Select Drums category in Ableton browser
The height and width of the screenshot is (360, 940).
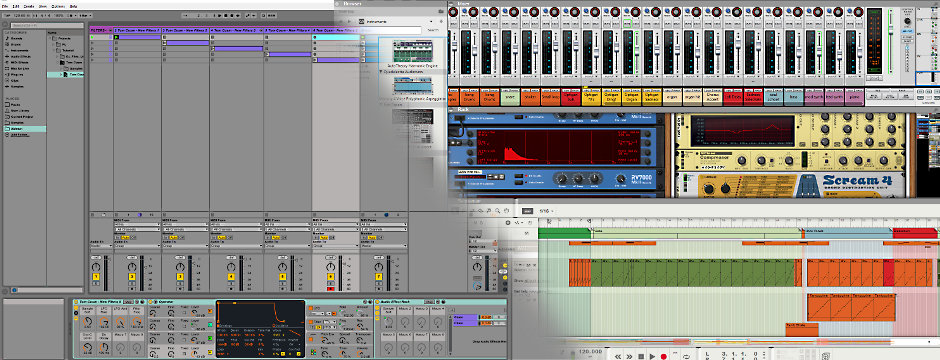[x=16, y=44]
